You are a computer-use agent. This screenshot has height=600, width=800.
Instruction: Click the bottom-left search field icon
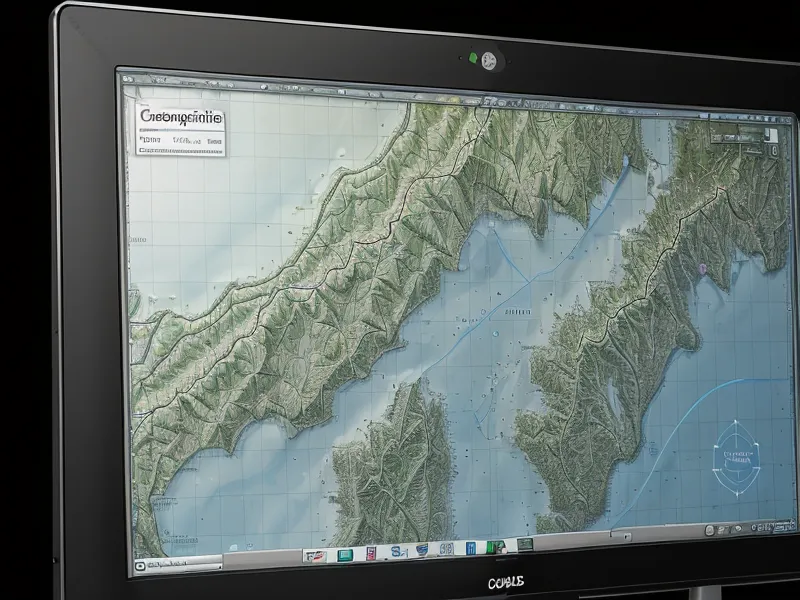140,566
